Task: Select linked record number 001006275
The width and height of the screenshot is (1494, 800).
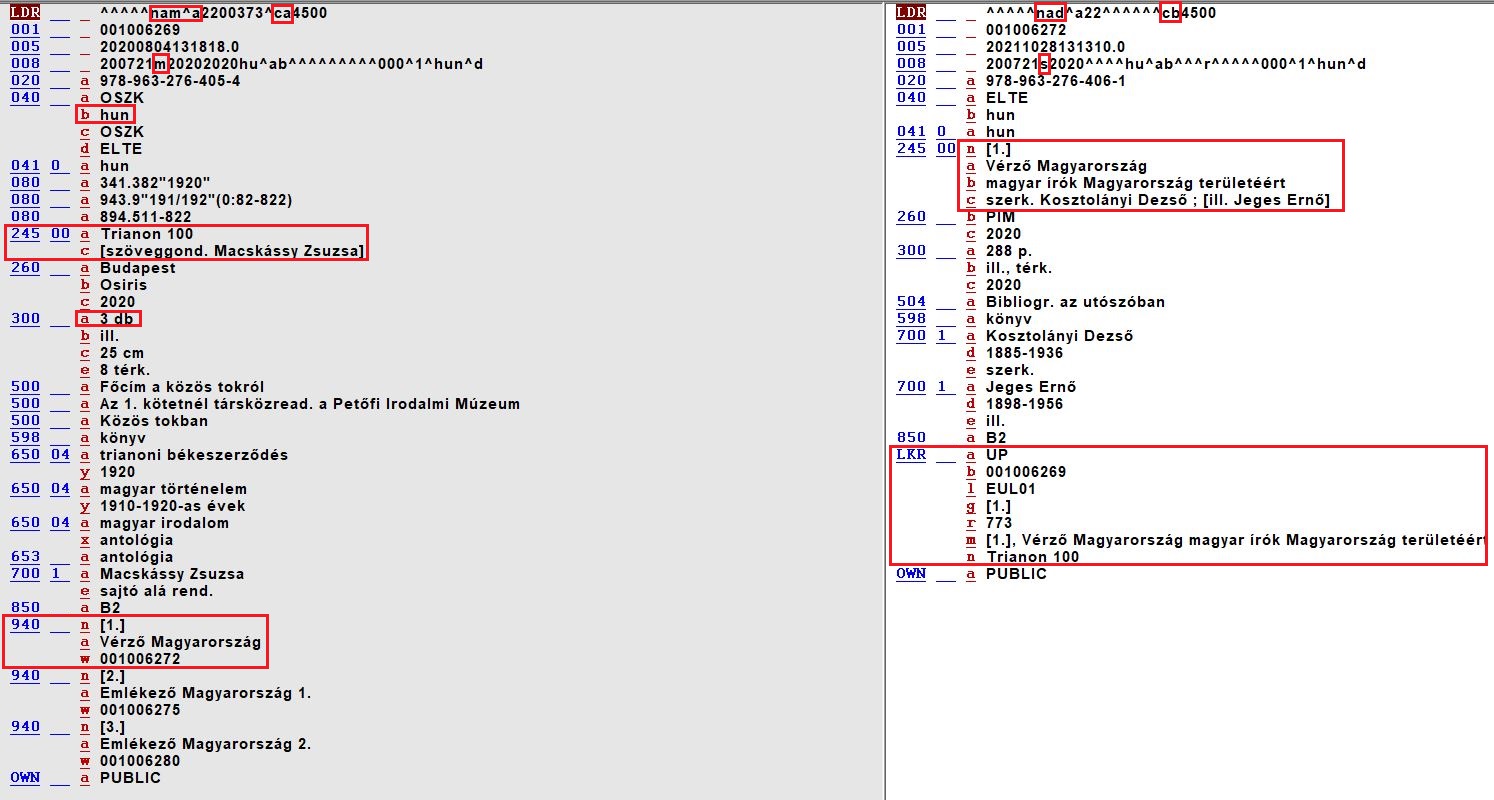Action: point(140,710)
